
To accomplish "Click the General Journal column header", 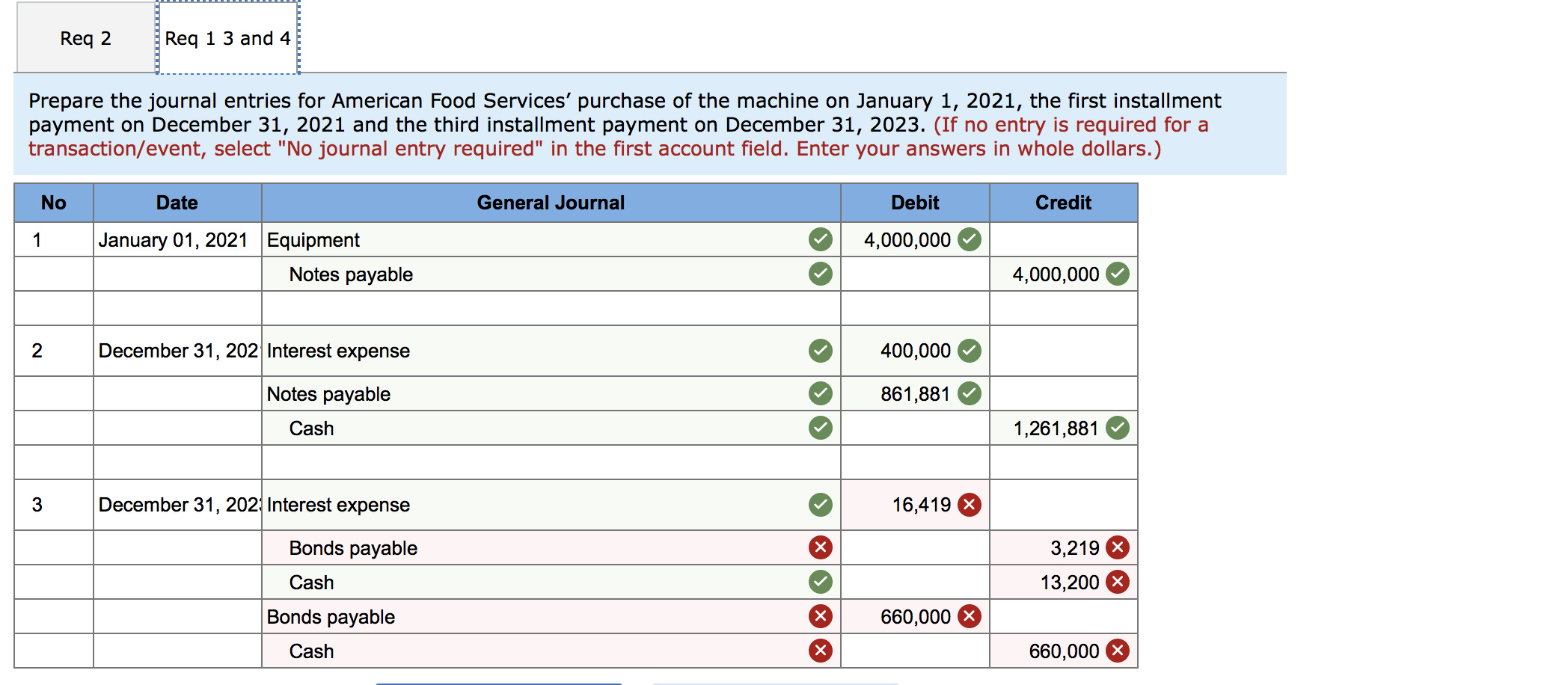I will point(551,203).
